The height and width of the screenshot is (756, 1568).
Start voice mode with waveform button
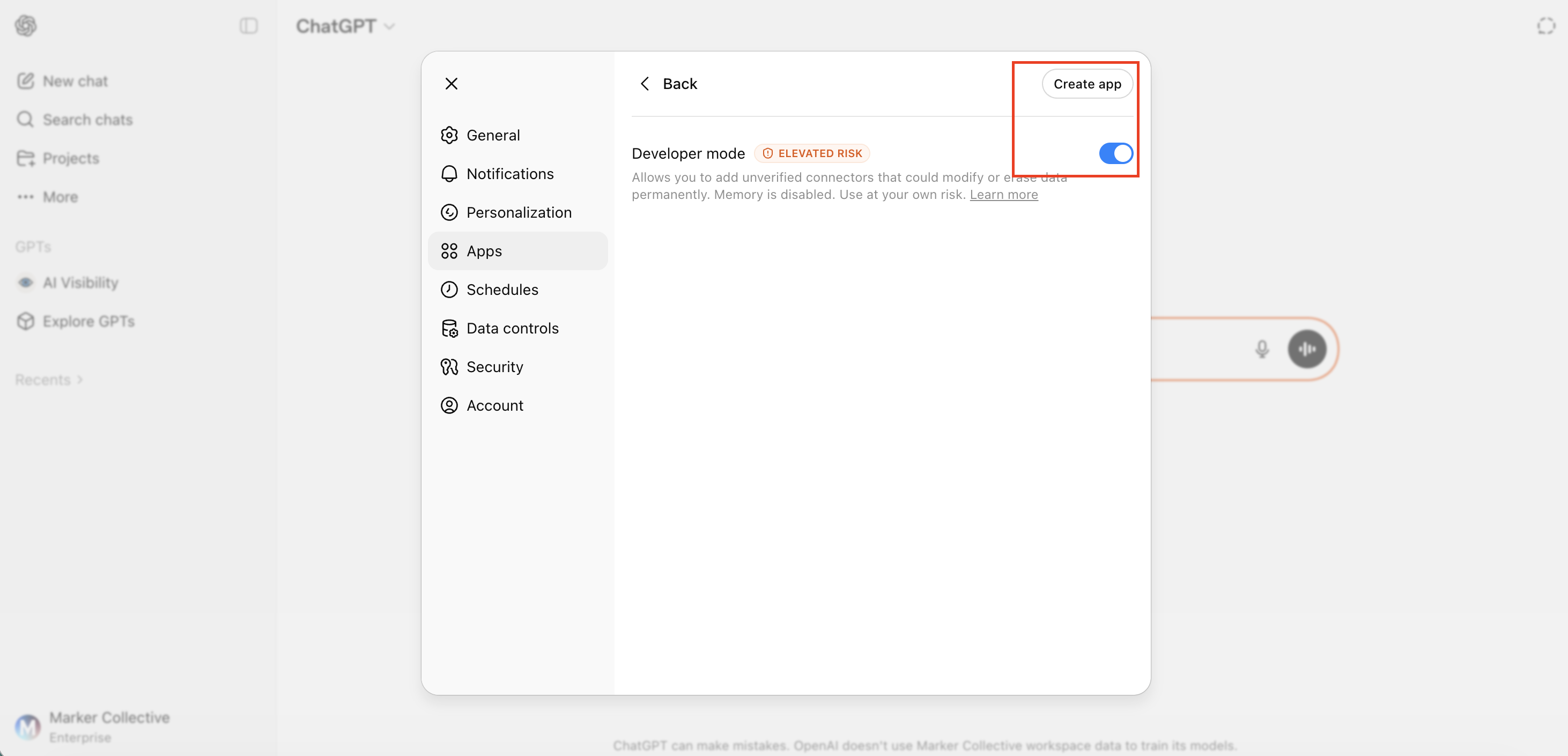coord(1306,349)
